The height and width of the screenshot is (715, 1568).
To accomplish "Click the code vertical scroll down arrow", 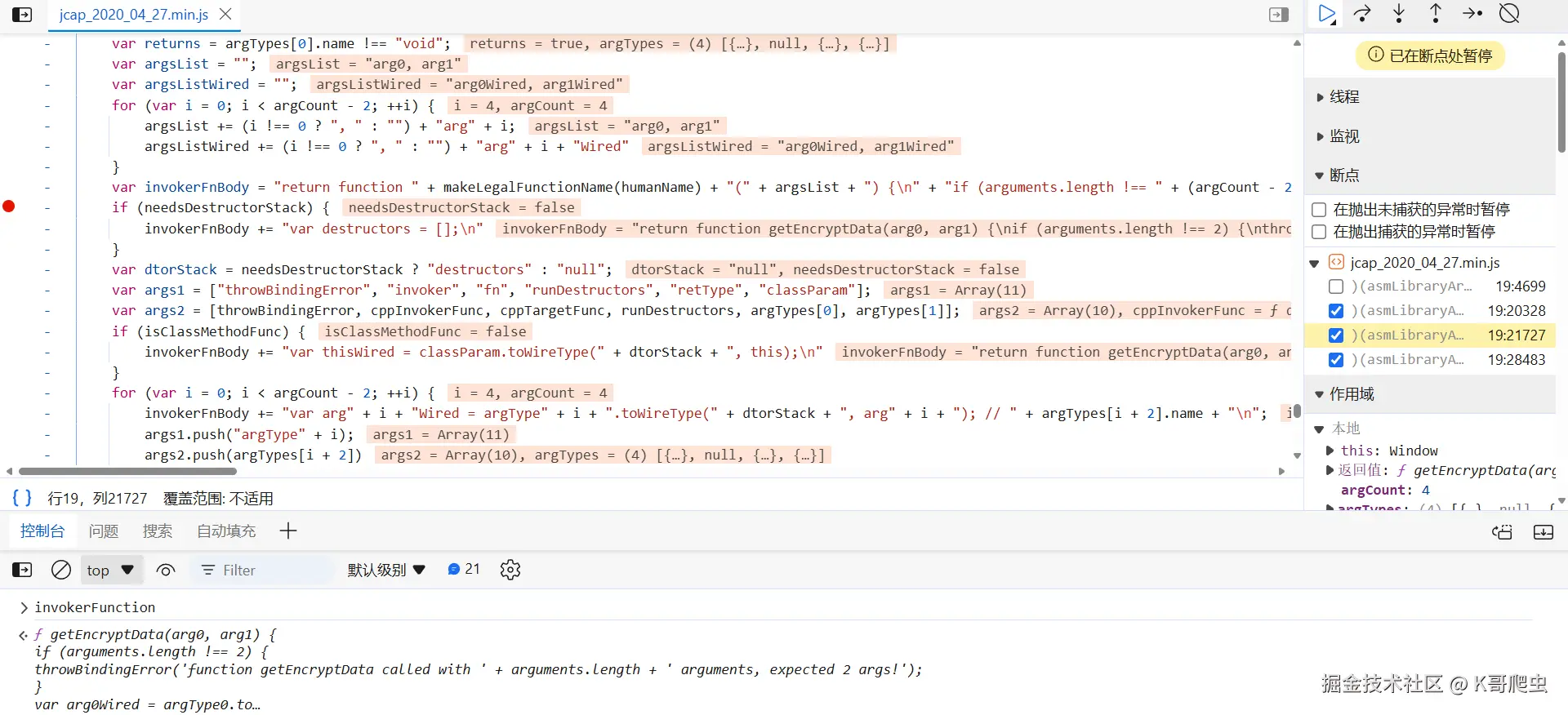I will [x=1297, y=455].
